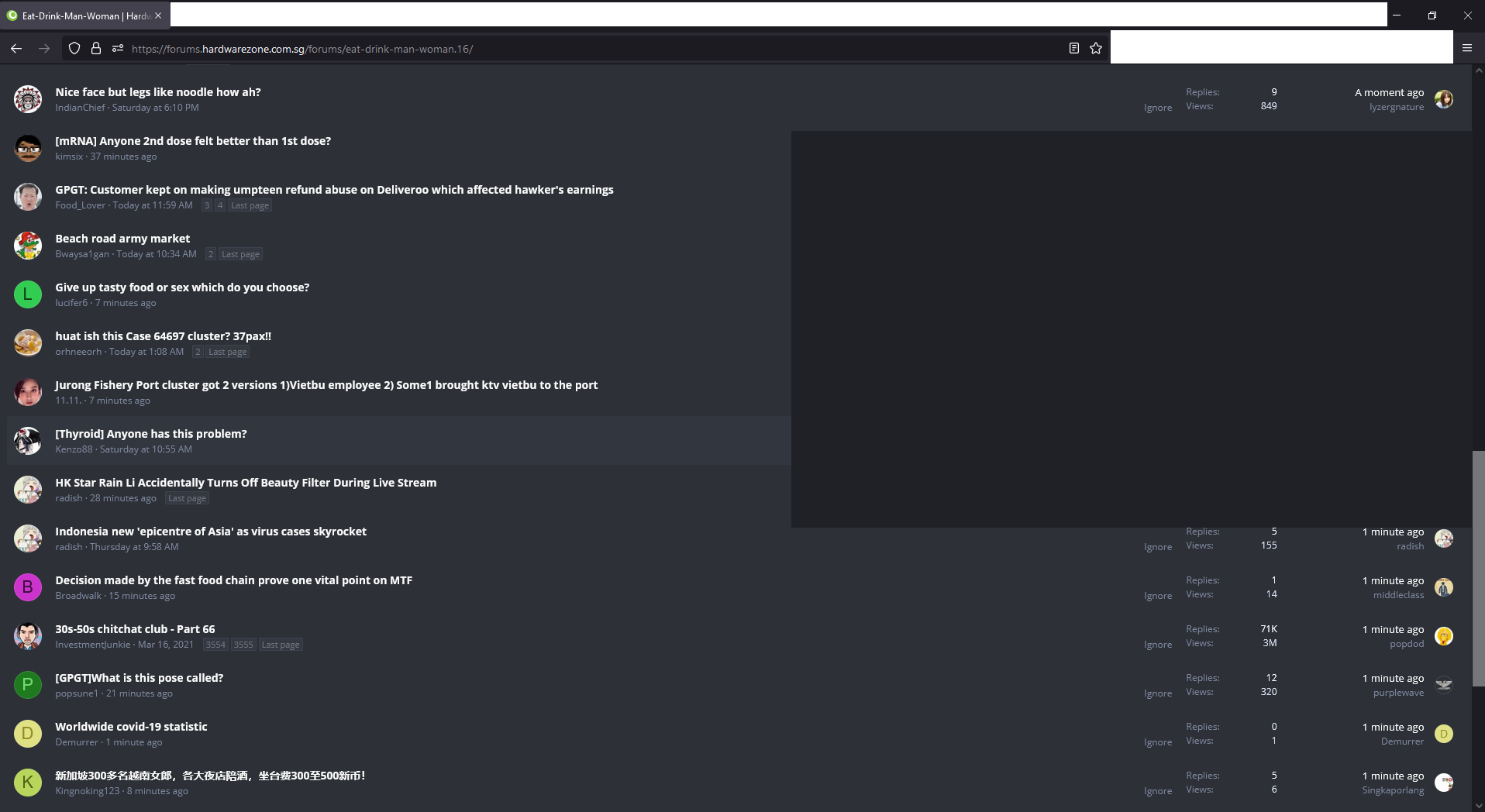Open the site permissions icon in the address bar
Screen dimensions: 1485x812
pos(118,48)
